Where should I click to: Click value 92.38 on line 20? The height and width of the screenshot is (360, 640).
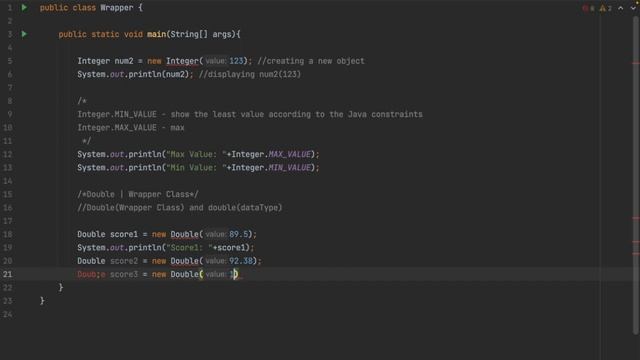(241, 261)
